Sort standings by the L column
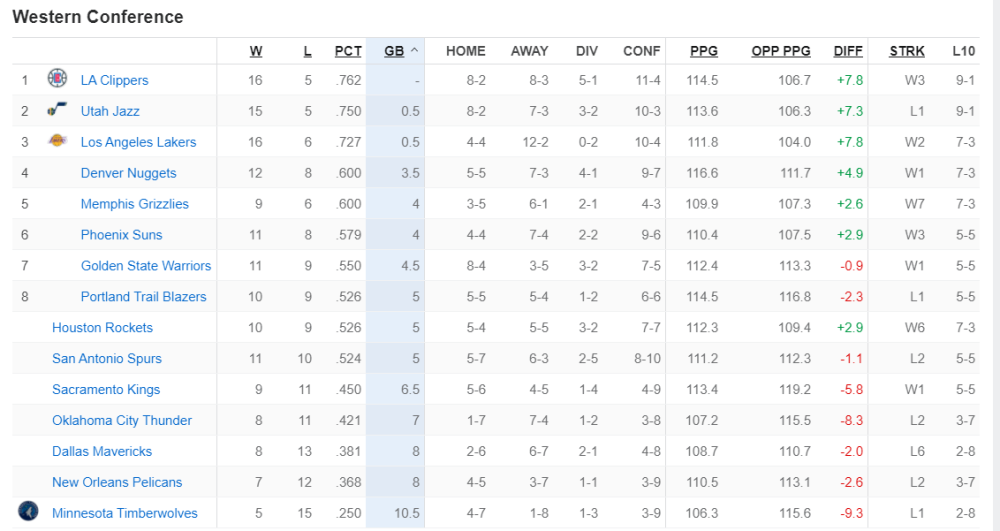The height and width of the screenshot is (531, 1000). tap(307, 51)
